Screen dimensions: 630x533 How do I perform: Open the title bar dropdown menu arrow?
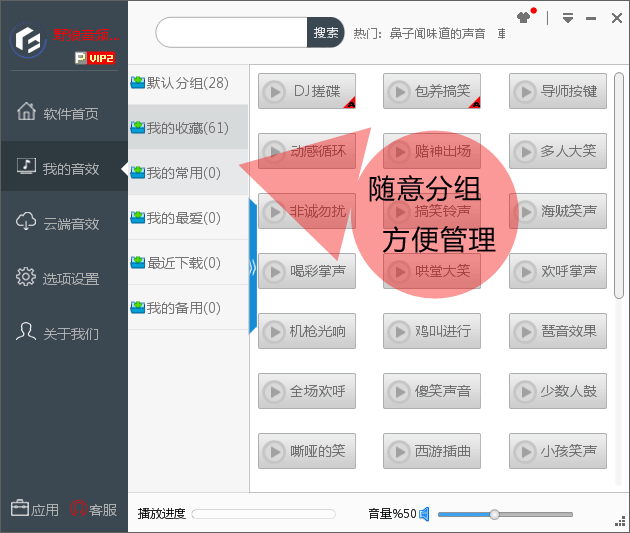coord(568,18)
